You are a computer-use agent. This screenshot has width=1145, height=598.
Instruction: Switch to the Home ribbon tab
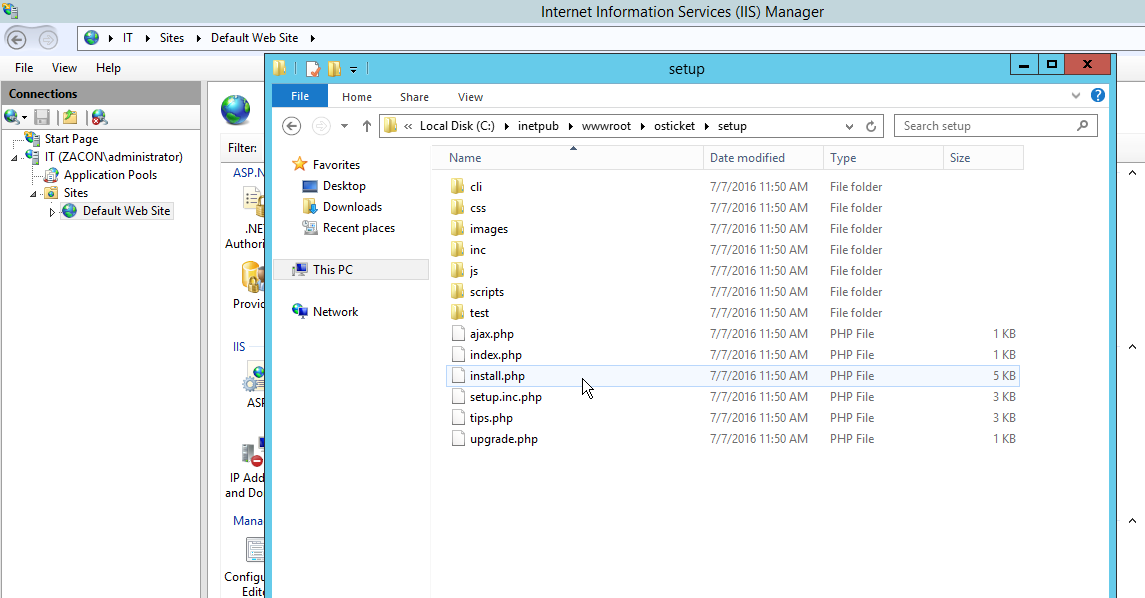pyautogui.click(x=356, y=97)
